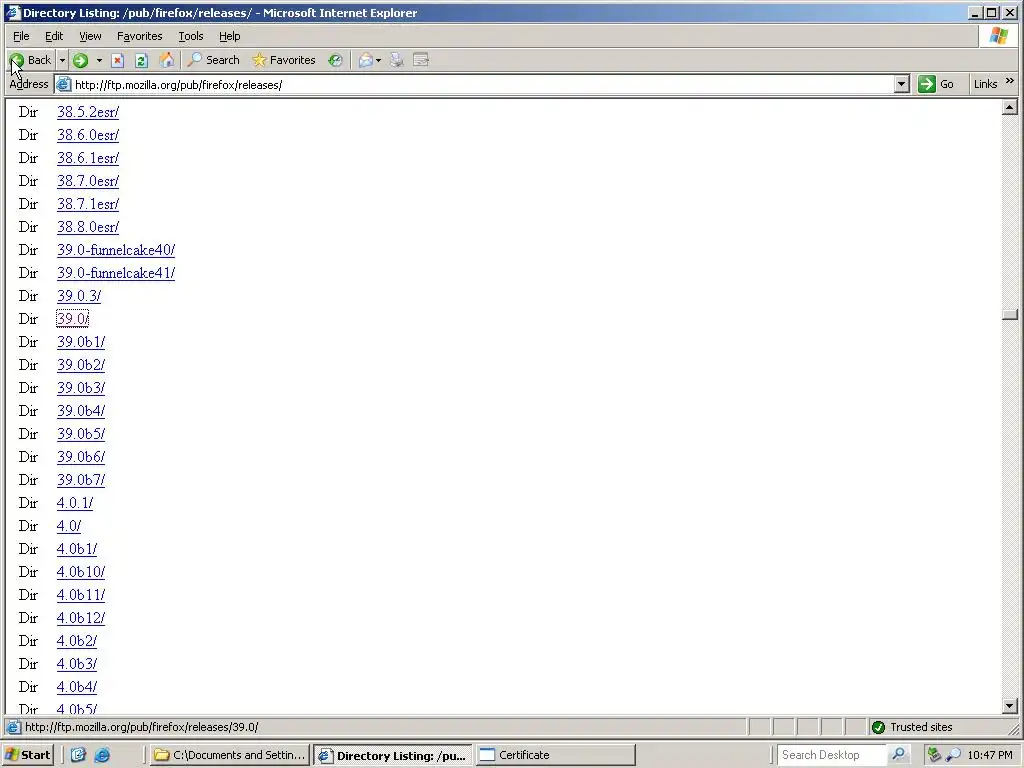
Task: Open the 4.0b3/ directory link
Action: pyautogui.click(x=76, y=664)
